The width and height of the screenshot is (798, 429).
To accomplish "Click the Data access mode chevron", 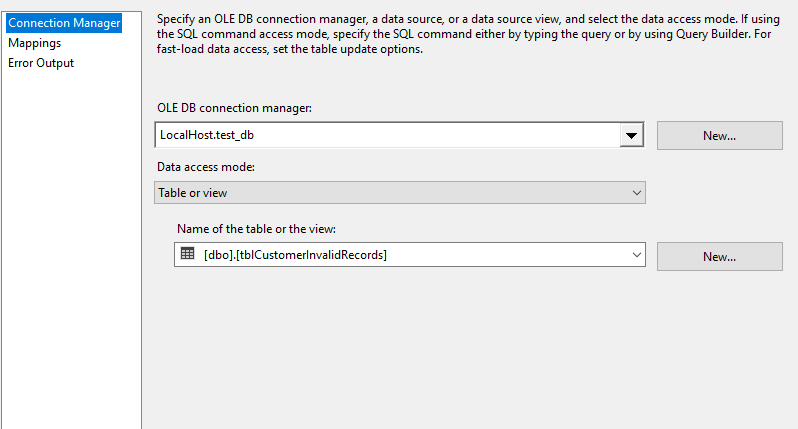I will pyautogui.click(x=636, y=192).
